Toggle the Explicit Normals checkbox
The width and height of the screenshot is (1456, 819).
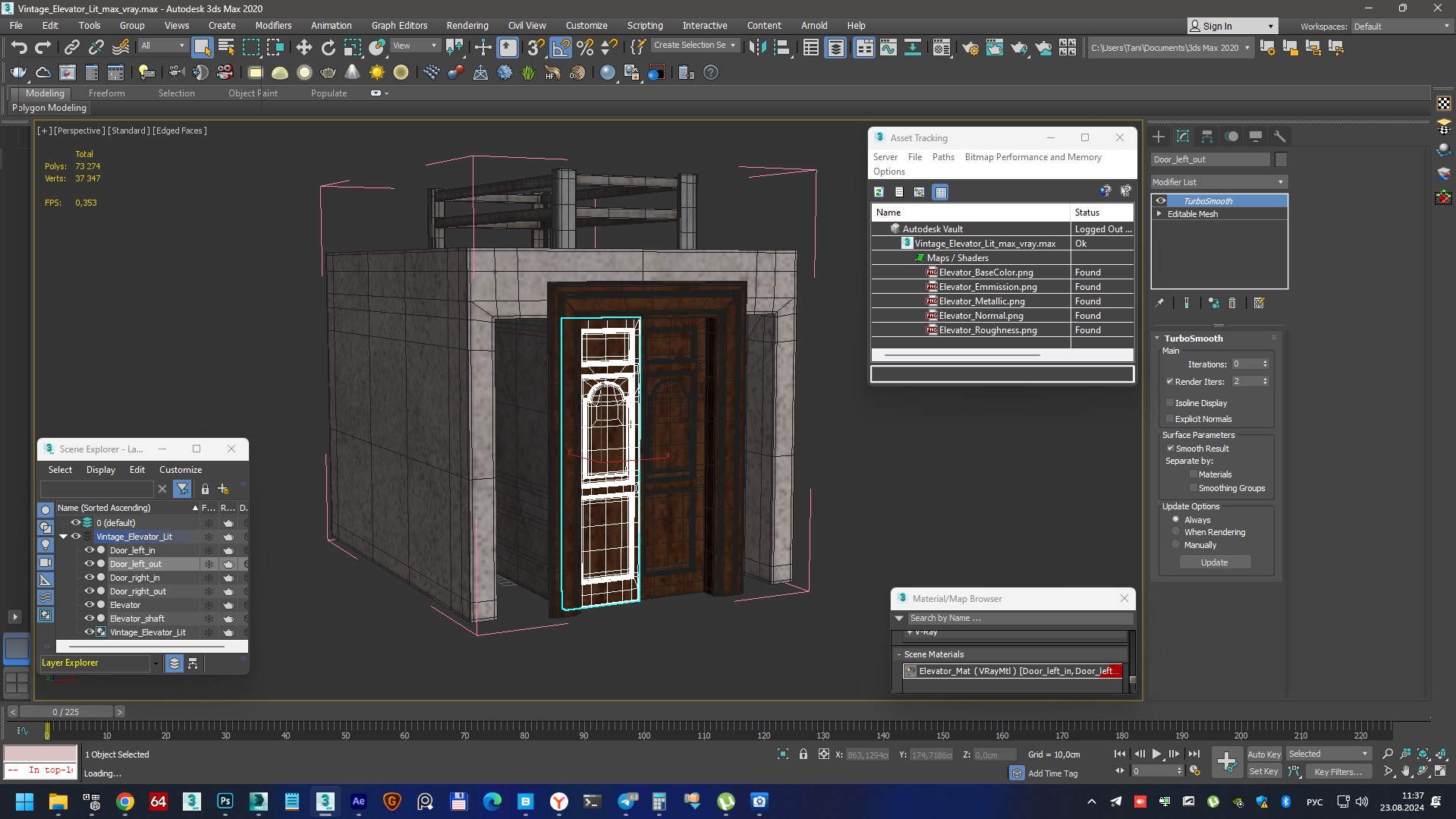[x=1170, y=419]
